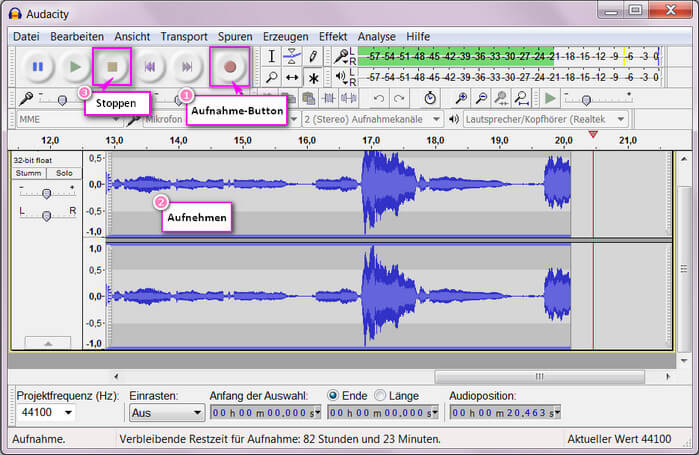Click the Anfang der Auswahl time field

(x=263, y=413)
